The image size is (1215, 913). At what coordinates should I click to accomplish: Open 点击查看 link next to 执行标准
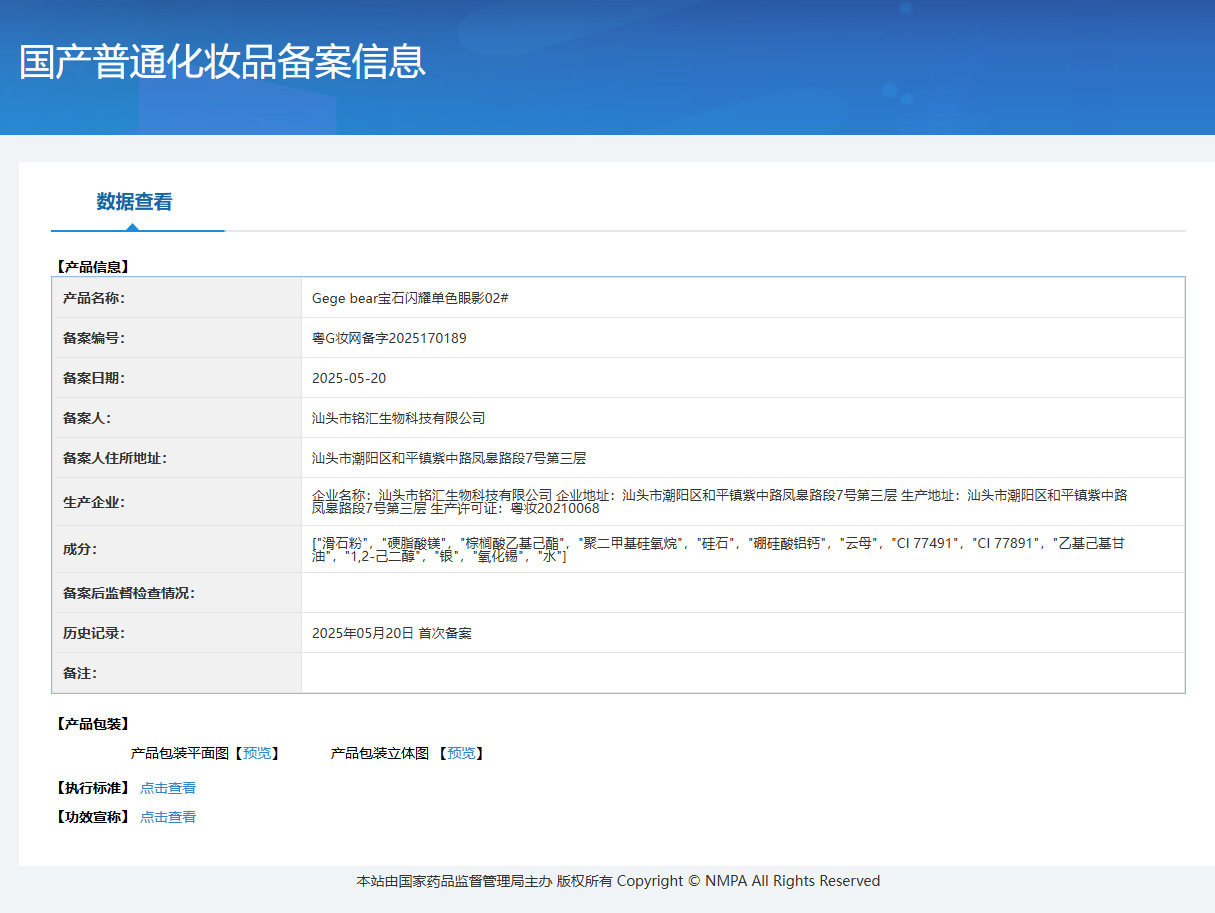tap(168, 788)
